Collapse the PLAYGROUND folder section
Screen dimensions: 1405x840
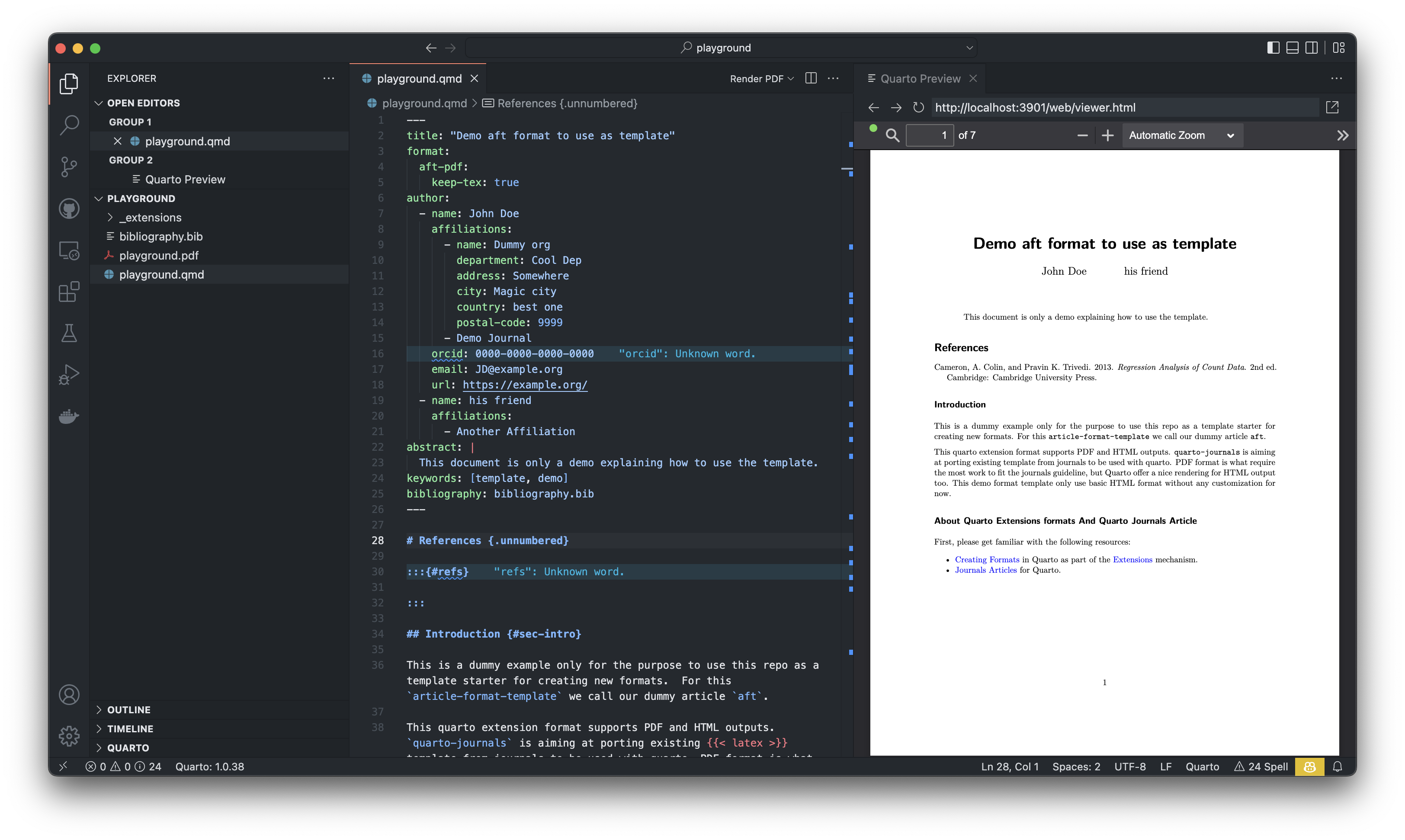click(x=99, y=199)
